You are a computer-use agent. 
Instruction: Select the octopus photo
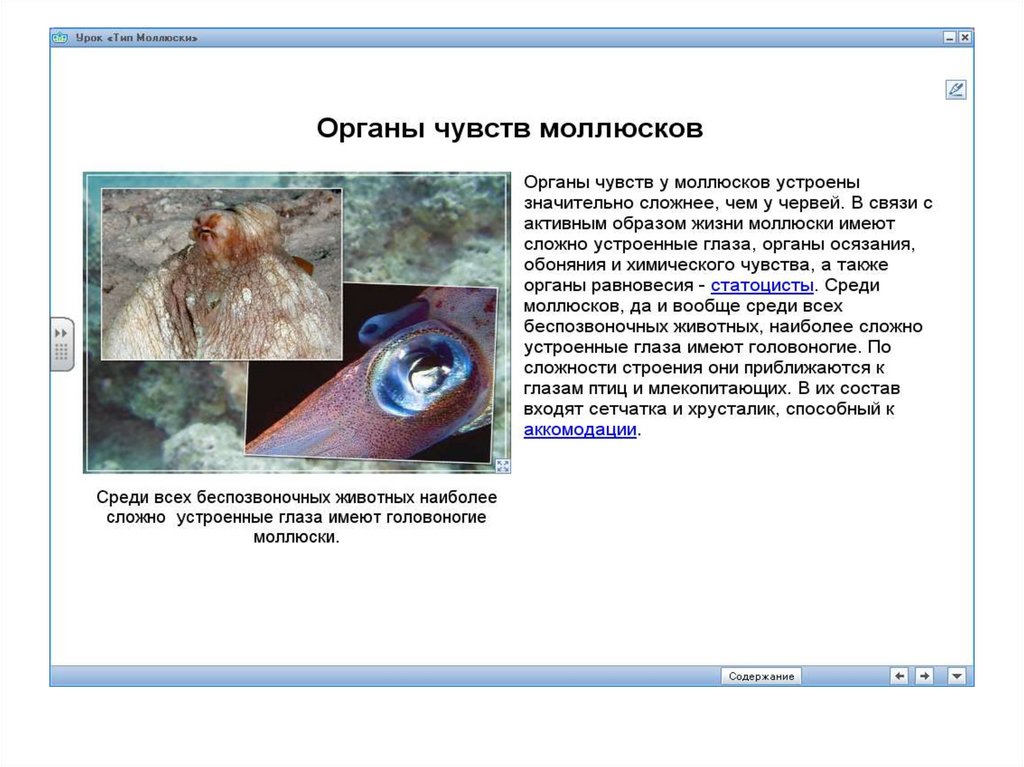[x=221, y=274]
